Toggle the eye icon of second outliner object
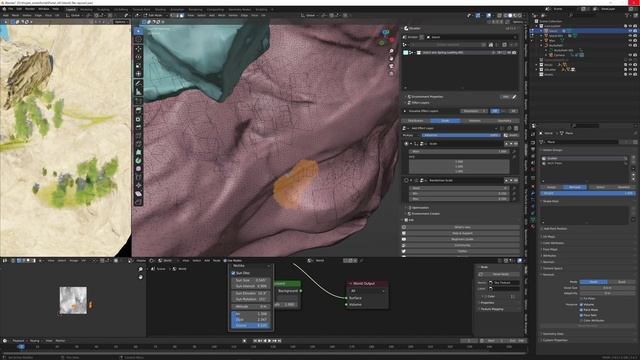The height and width of the screenshot is (360, 640). tap(630, 36)
